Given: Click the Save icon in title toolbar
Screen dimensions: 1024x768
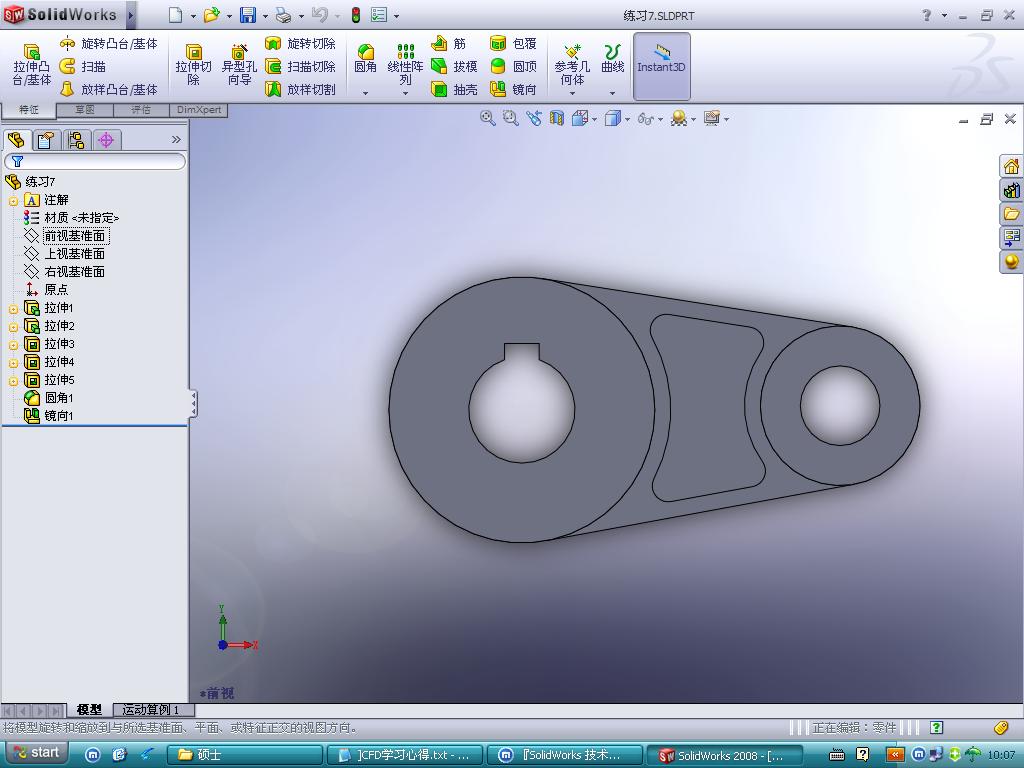Looking at the screenshot, I should coord(248,15).
